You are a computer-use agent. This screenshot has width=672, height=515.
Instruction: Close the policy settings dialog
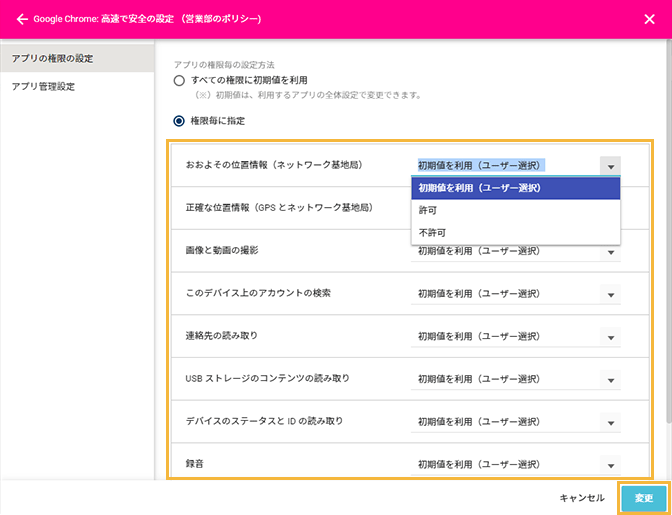649,19
